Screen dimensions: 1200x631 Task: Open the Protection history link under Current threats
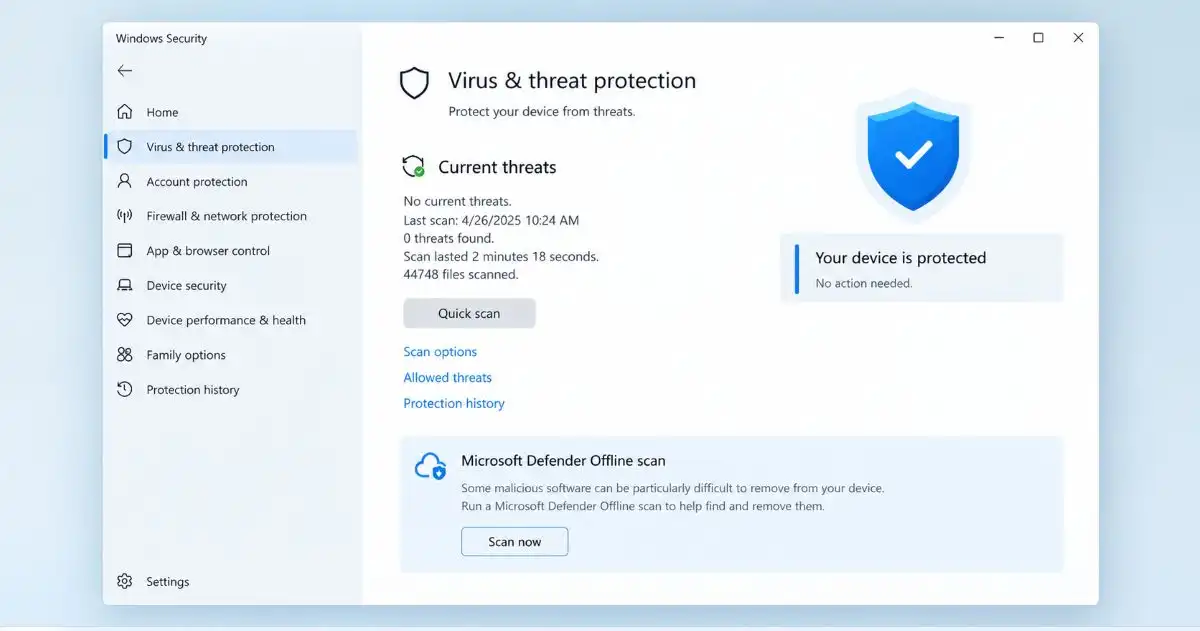click(x=454, y=404)
